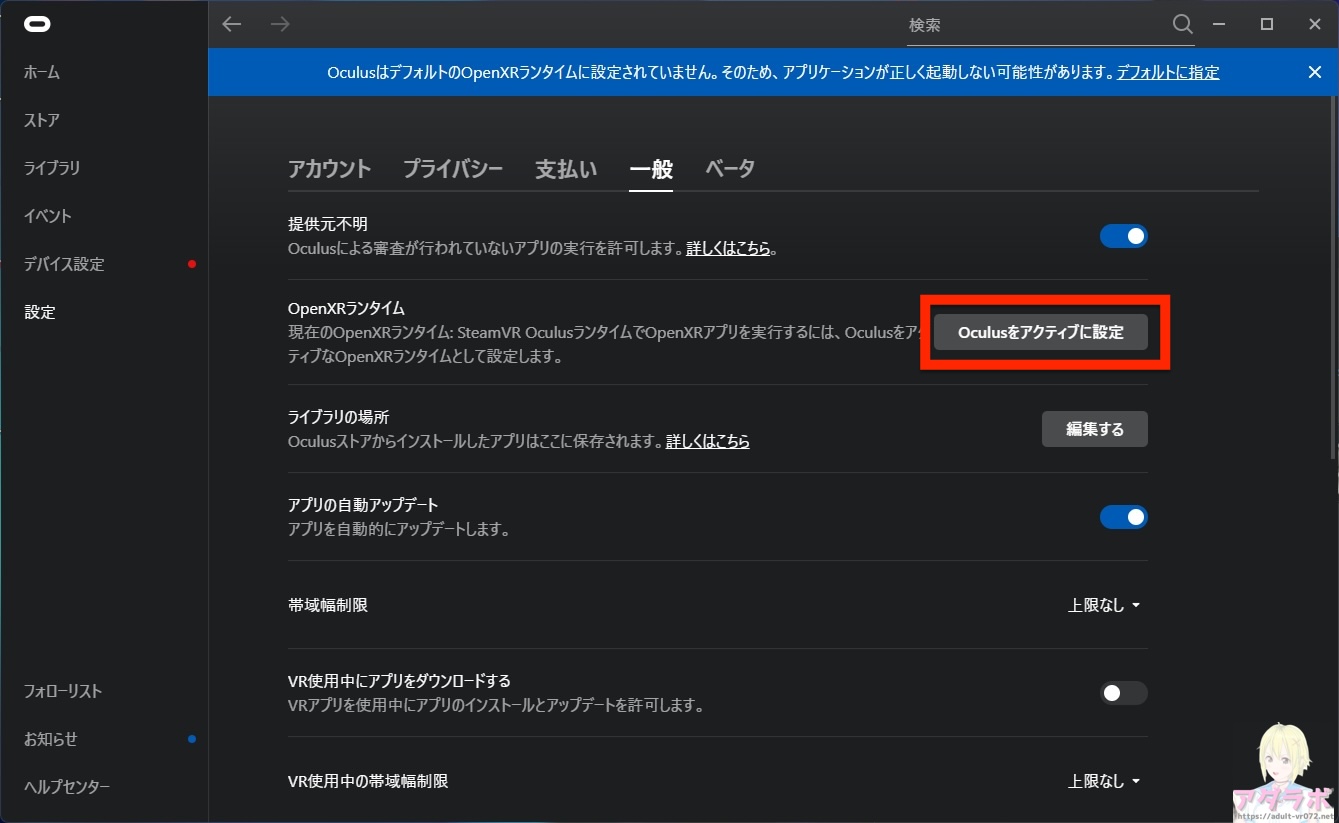The width and height of the screenshot is (1339, 823).
Task: Switch to the プライバシー tab
Action: click(x=452, y=169)
